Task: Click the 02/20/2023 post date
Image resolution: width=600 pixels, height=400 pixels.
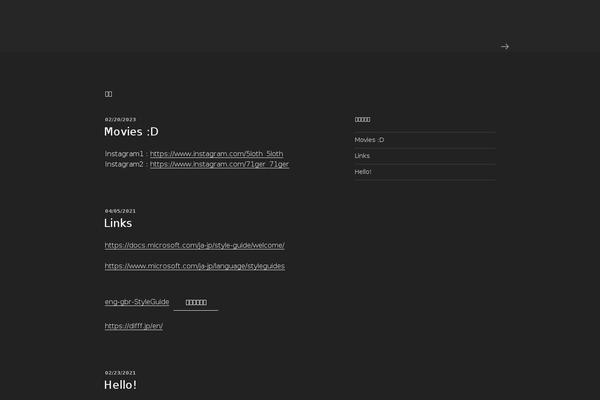Action: (x=120, y=119)
